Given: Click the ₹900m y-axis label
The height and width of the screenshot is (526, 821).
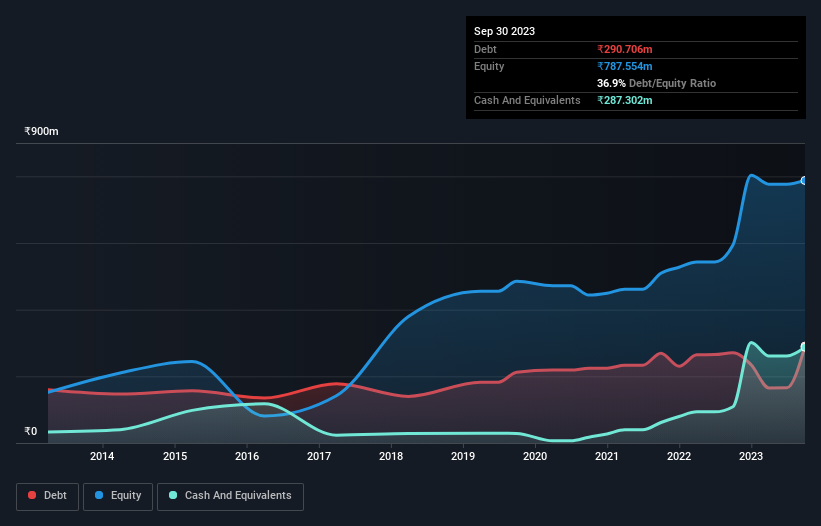Looking at the screenshot, I should [42, 132].
